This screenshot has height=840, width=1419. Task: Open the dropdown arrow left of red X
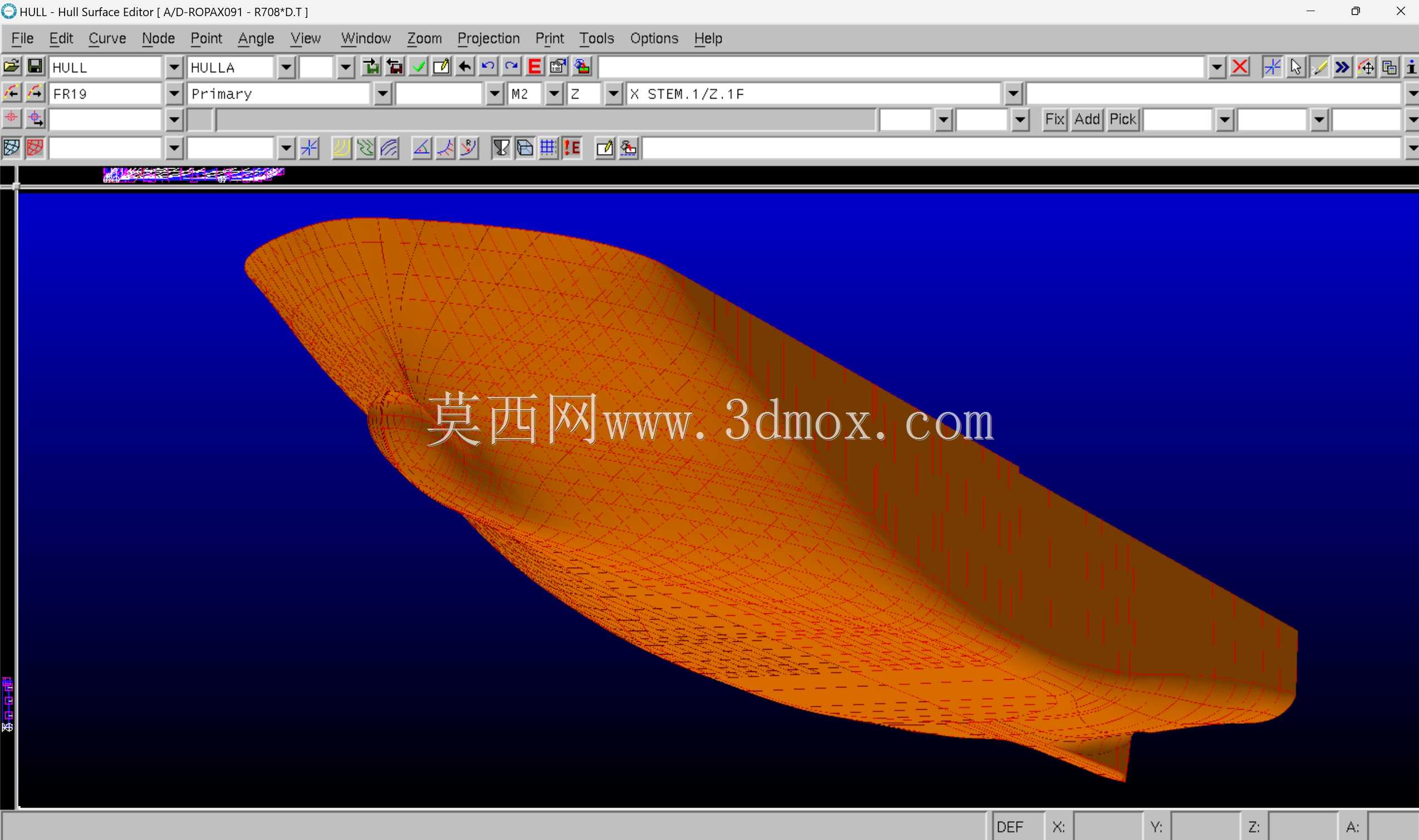click(x=1216, y=67)
